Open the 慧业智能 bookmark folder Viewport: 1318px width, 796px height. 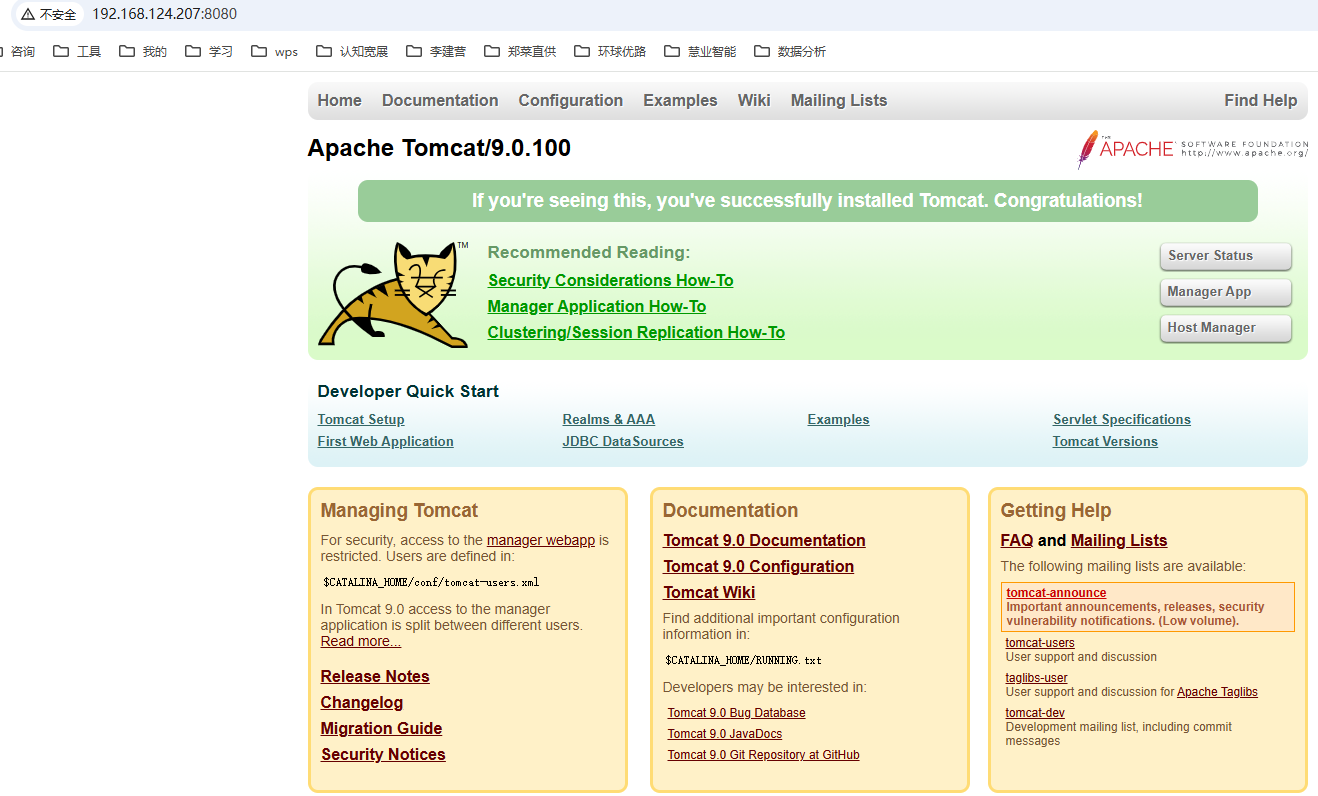(x=700, y=51)
